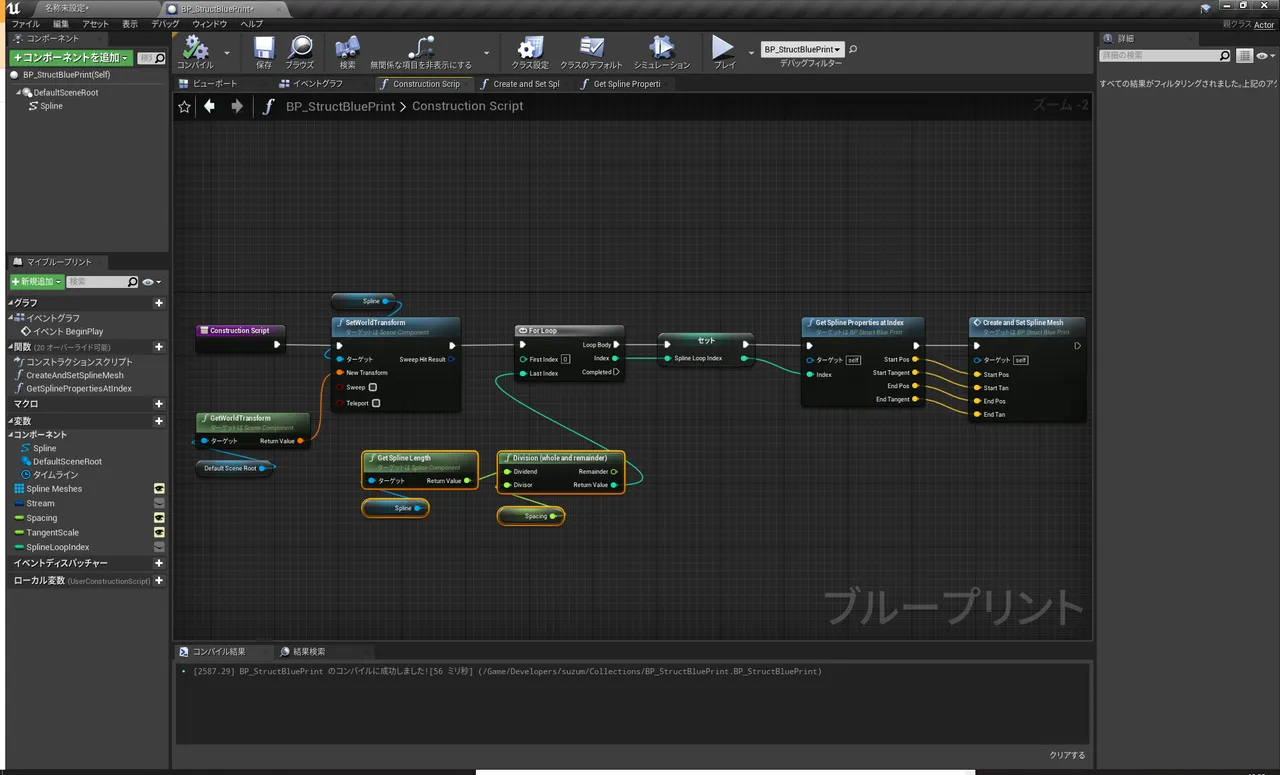Collapse DefaultSceneRoot in components tree
This screenshot has width=1280, height=775.
click(19, 92)
